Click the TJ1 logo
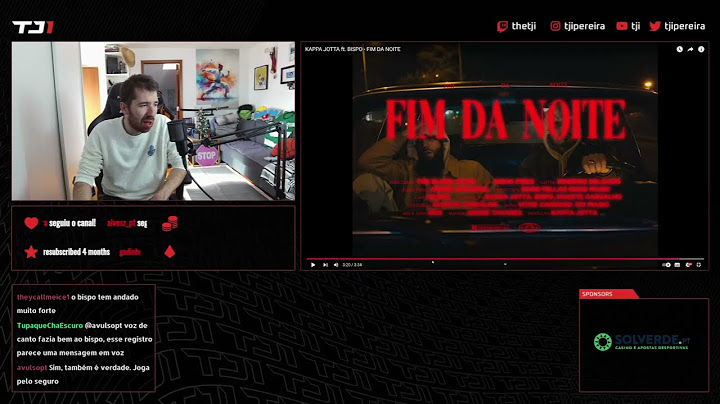Viewport: 720px width, 404px height. pyautogui.click(x=33, y=28)
